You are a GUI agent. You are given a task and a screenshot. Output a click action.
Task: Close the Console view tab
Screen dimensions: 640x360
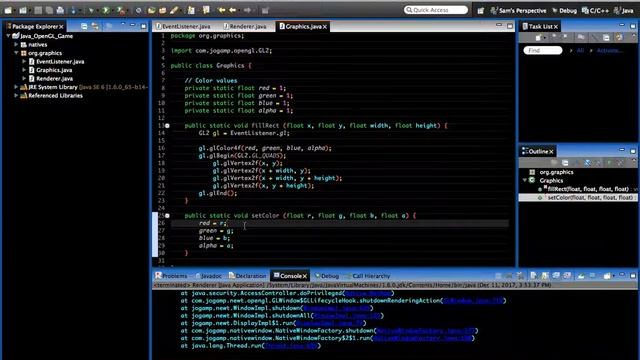pos(304,276)
